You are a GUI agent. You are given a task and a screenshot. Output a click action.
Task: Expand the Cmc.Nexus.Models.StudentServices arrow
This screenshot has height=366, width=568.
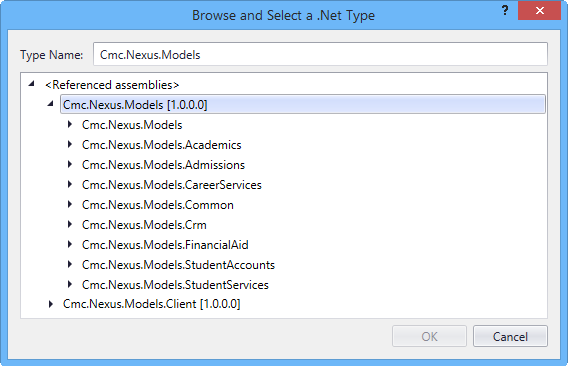[x=70, y=284]
